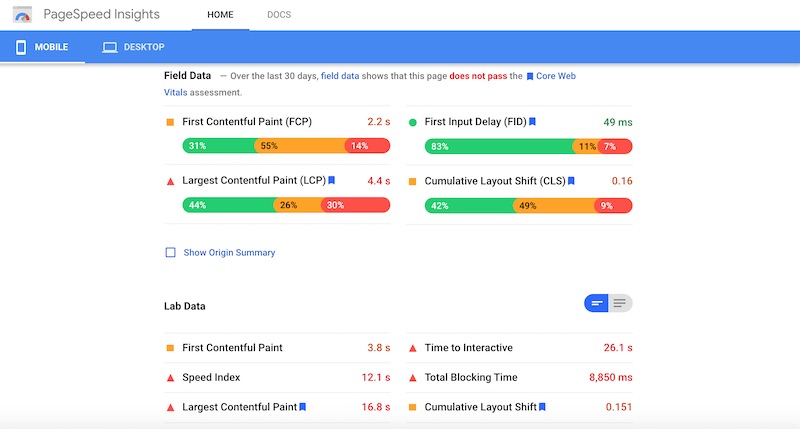Select the expanded Lab Data view toggle
This screenshot has height=429, width=800.
tap(620, 304)
